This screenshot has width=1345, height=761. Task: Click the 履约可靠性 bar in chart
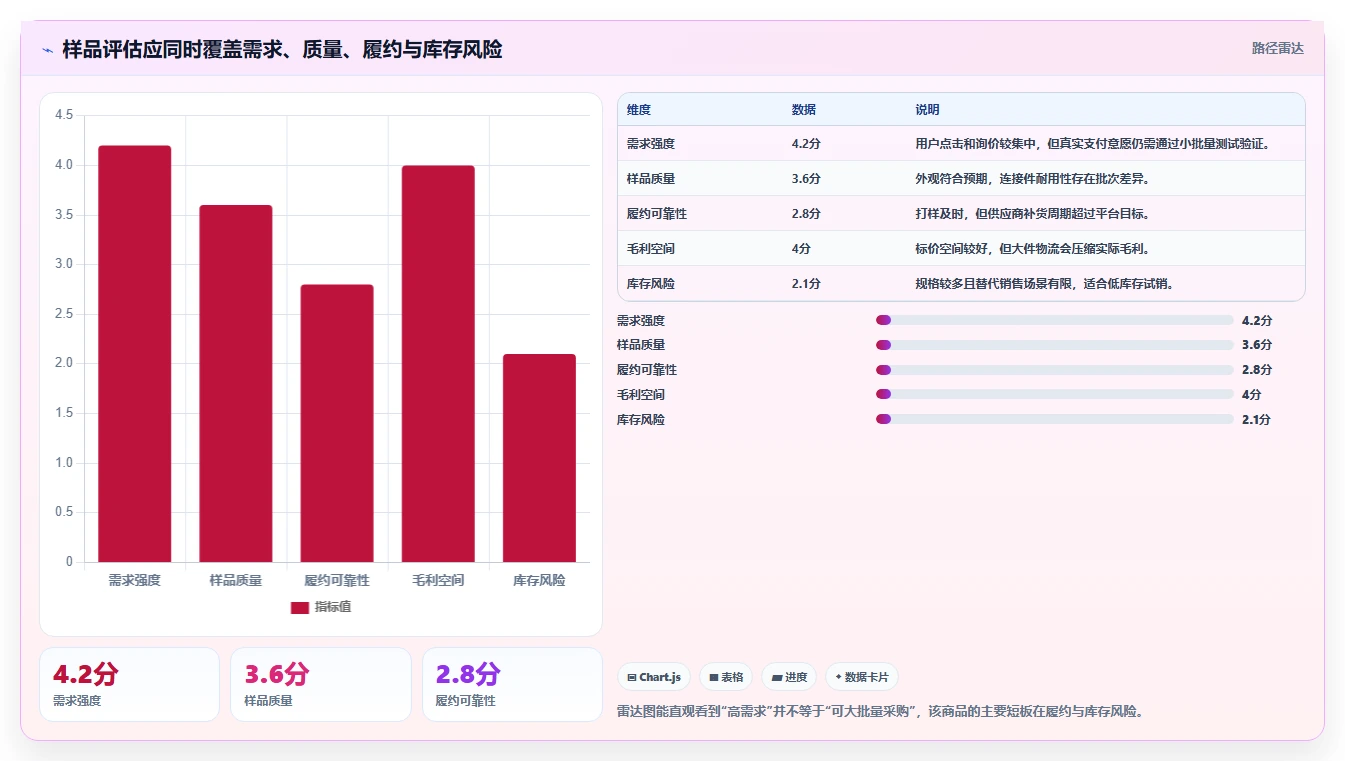[x=337, y=423]
